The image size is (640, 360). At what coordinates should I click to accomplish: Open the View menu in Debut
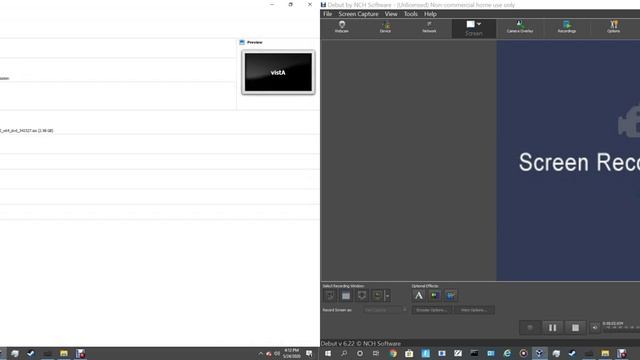coord(391,14)
